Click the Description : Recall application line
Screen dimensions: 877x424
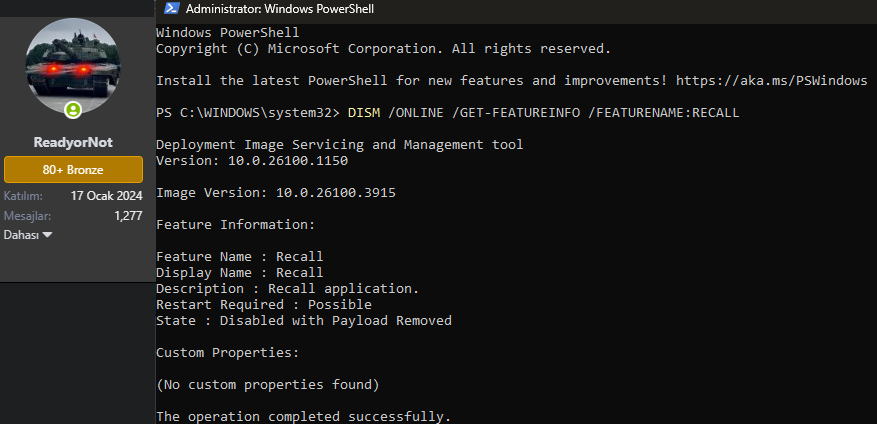(288, 289)
